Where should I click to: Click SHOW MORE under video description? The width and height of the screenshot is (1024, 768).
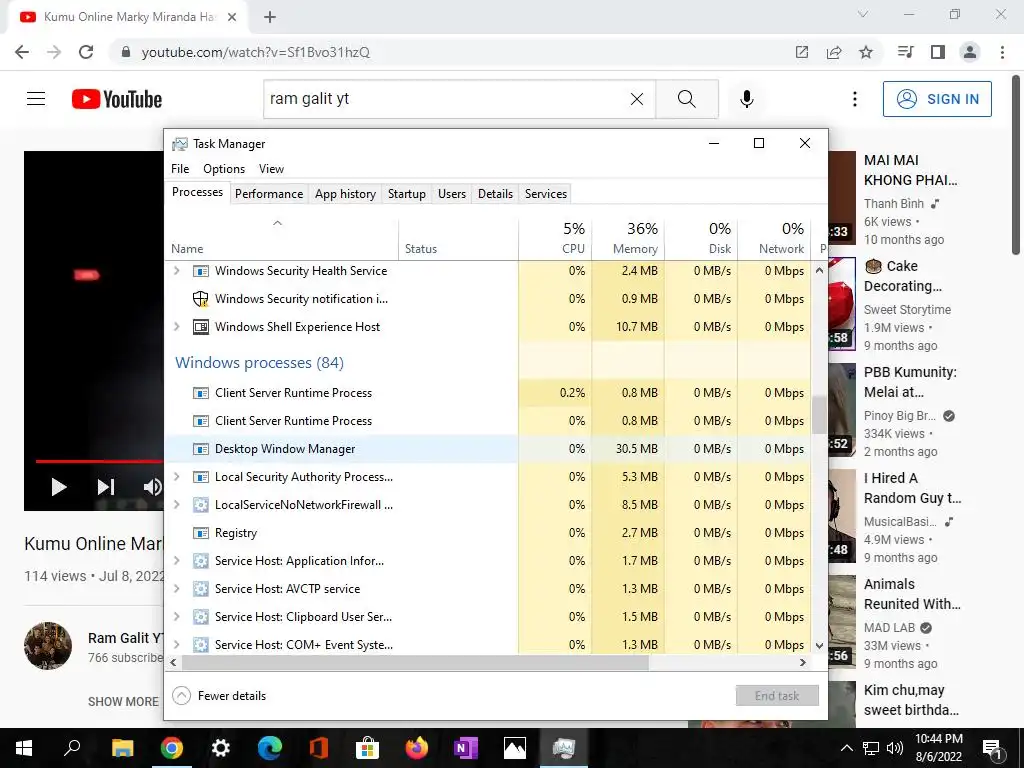point(123,702)
